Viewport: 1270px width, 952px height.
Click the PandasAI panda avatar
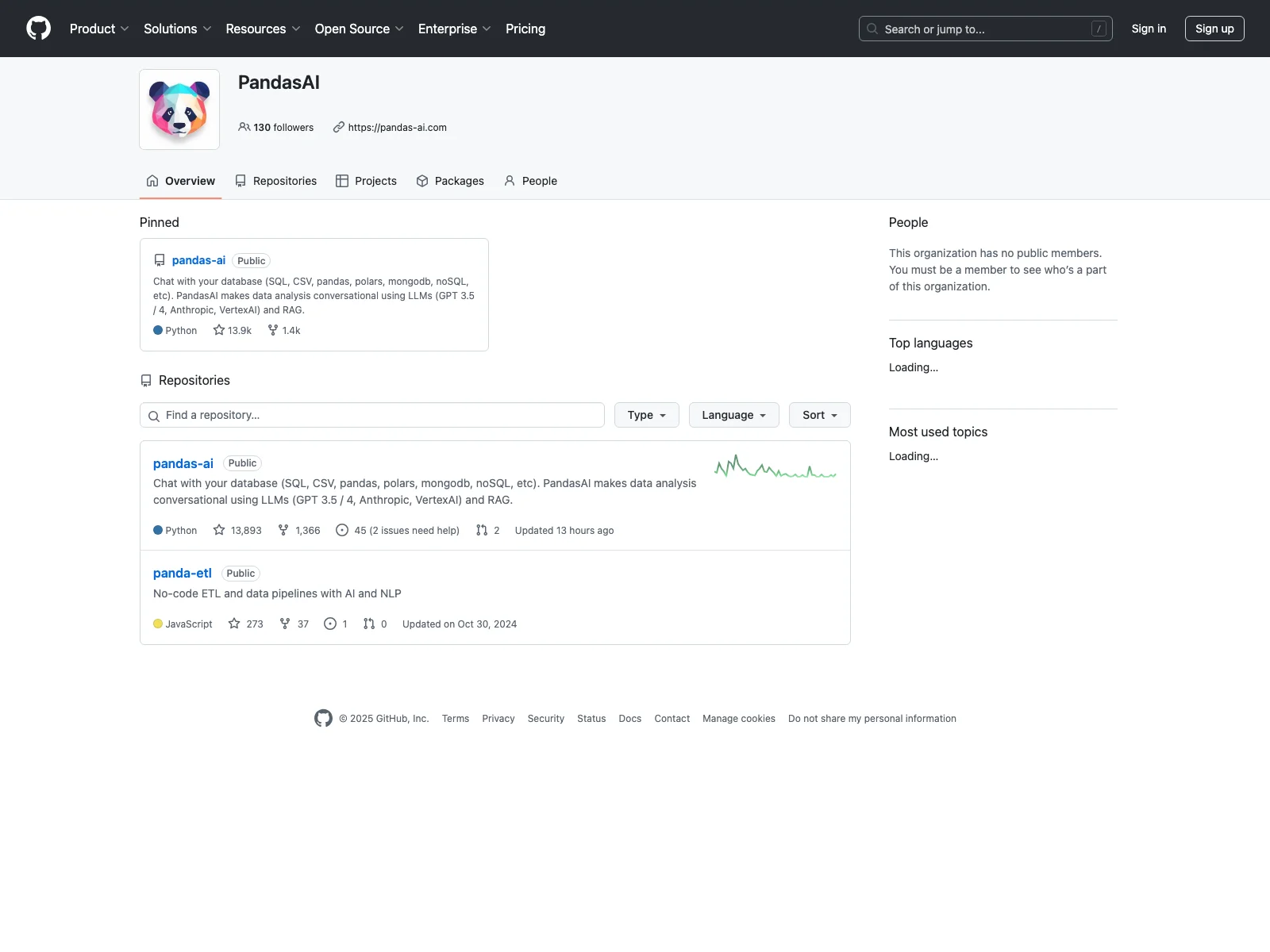(179, 109)
